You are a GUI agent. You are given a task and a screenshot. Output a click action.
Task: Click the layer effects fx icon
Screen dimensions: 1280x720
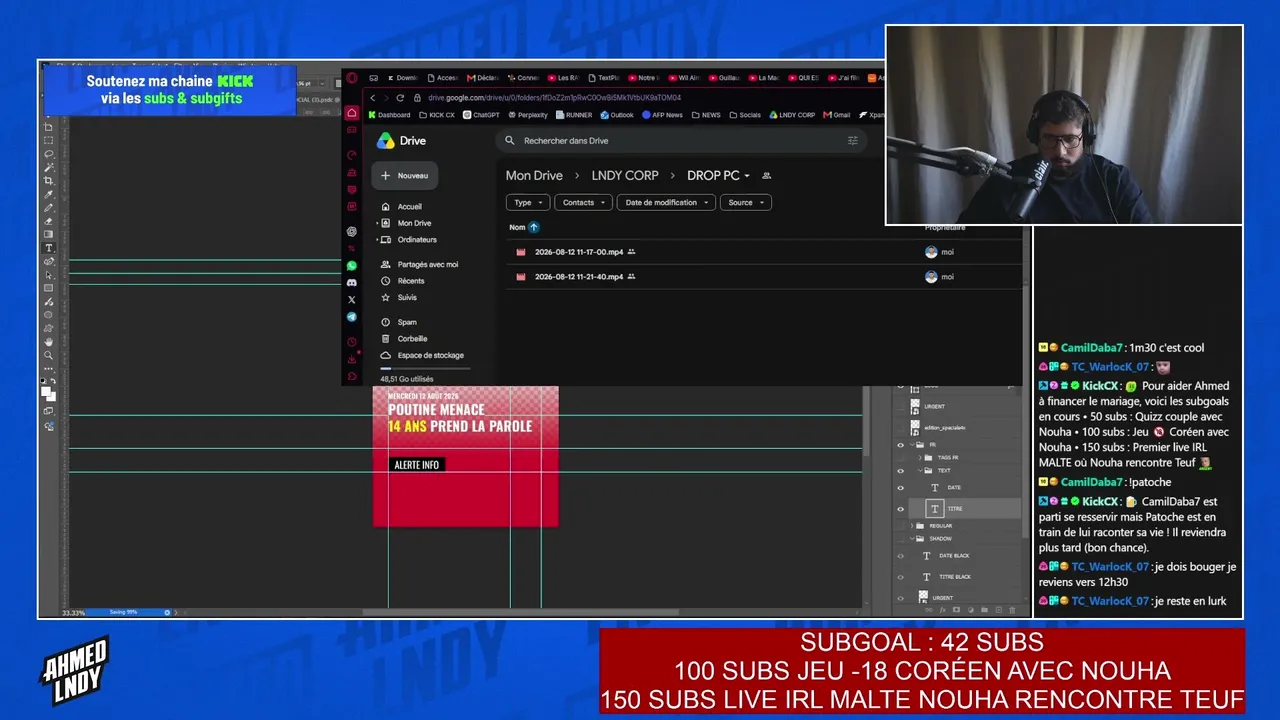[942, 610]
